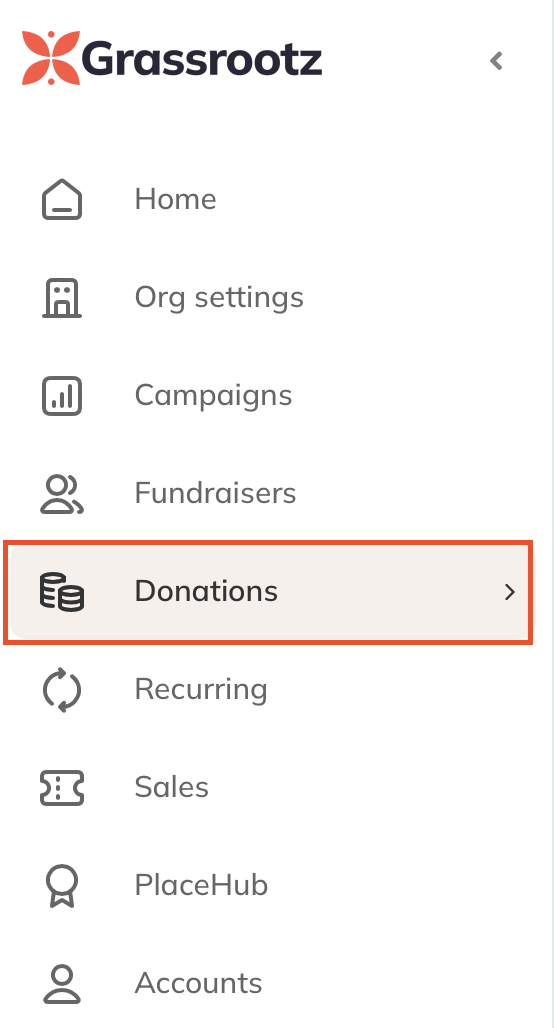Open Org settings label

click(x=219, y=298)
